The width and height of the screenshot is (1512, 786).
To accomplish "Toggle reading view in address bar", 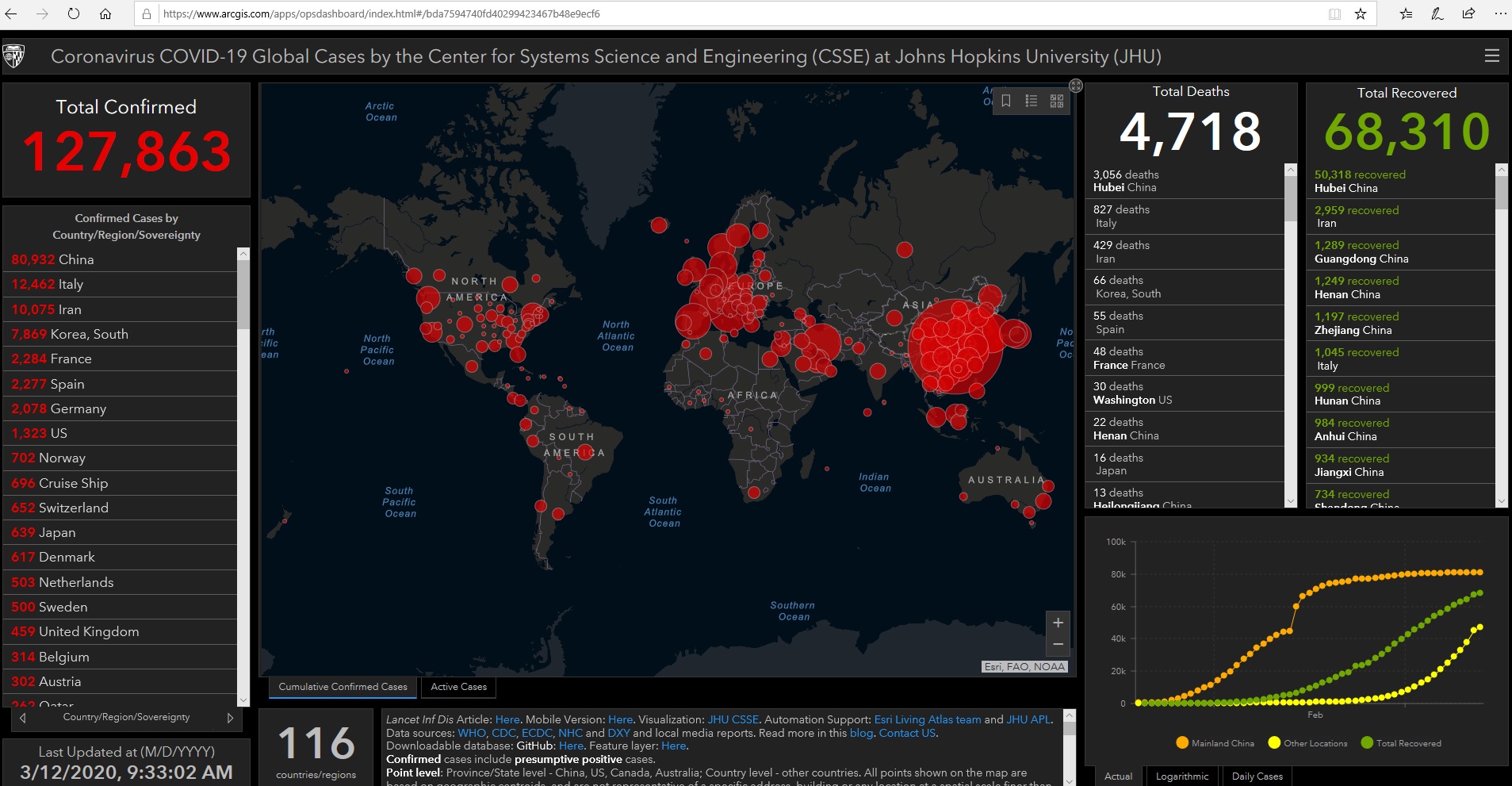I will tap(1334, 14).
